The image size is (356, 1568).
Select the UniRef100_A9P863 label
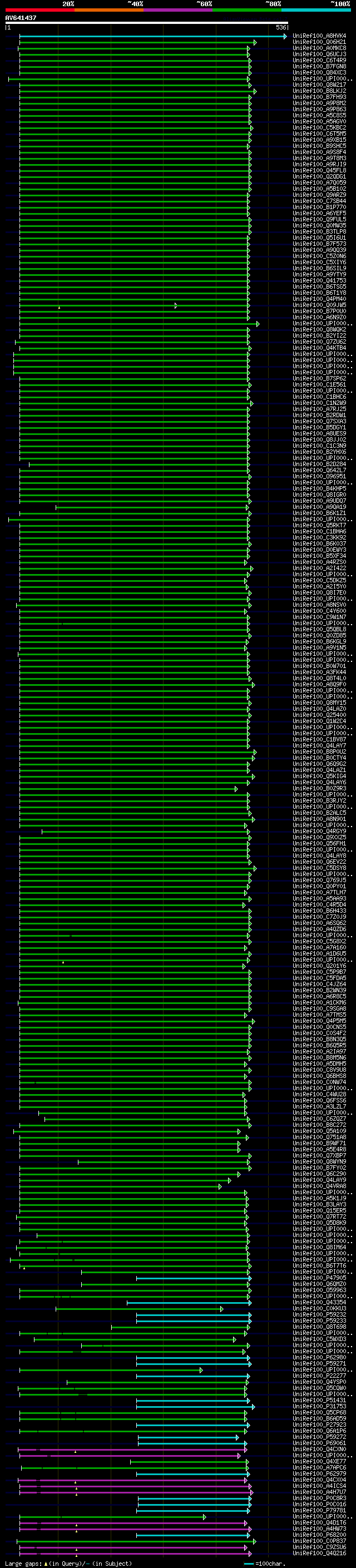coord(319,109)
